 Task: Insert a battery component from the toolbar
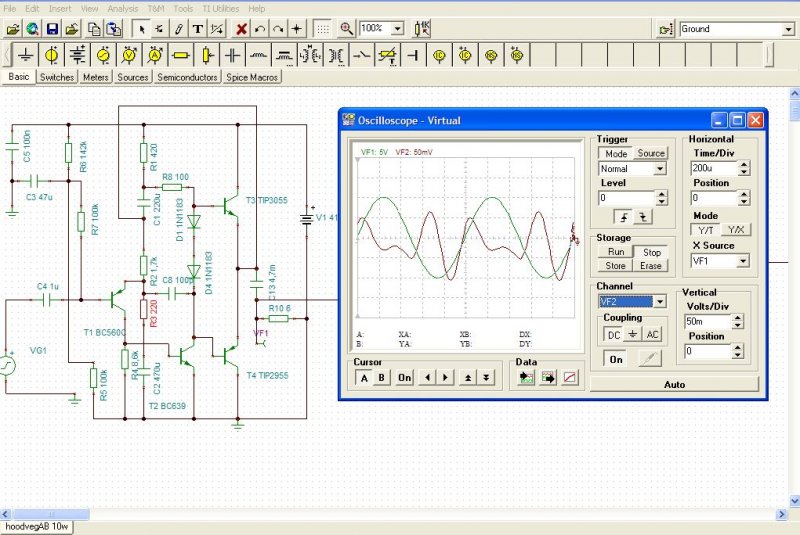pos(77,55)
